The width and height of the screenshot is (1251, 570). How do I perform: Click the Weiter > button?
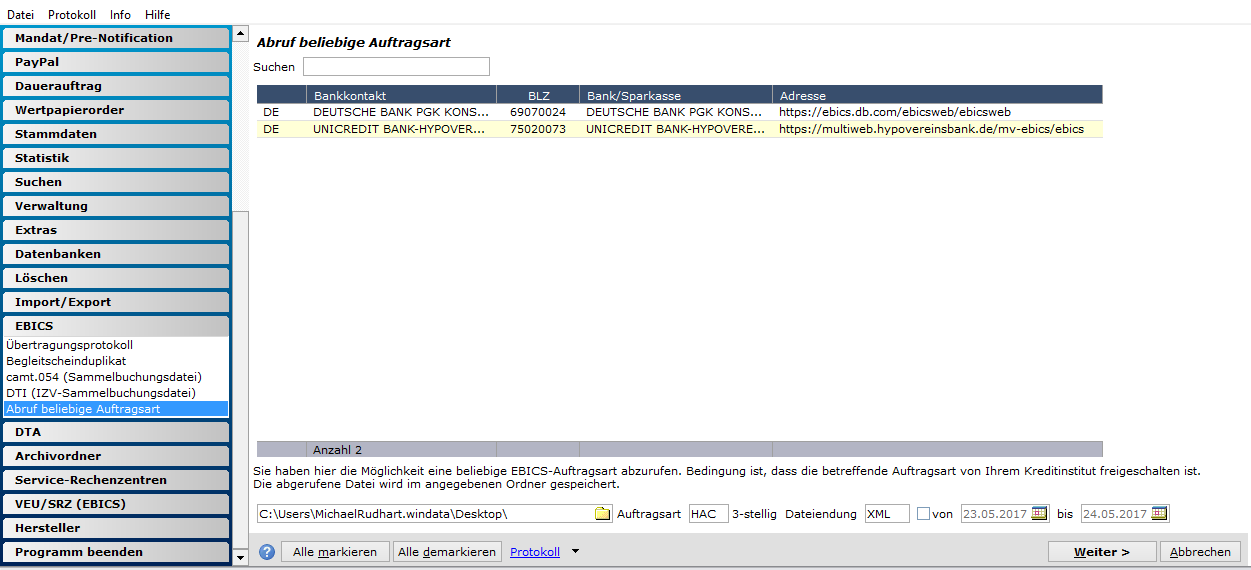(1102, 552)
